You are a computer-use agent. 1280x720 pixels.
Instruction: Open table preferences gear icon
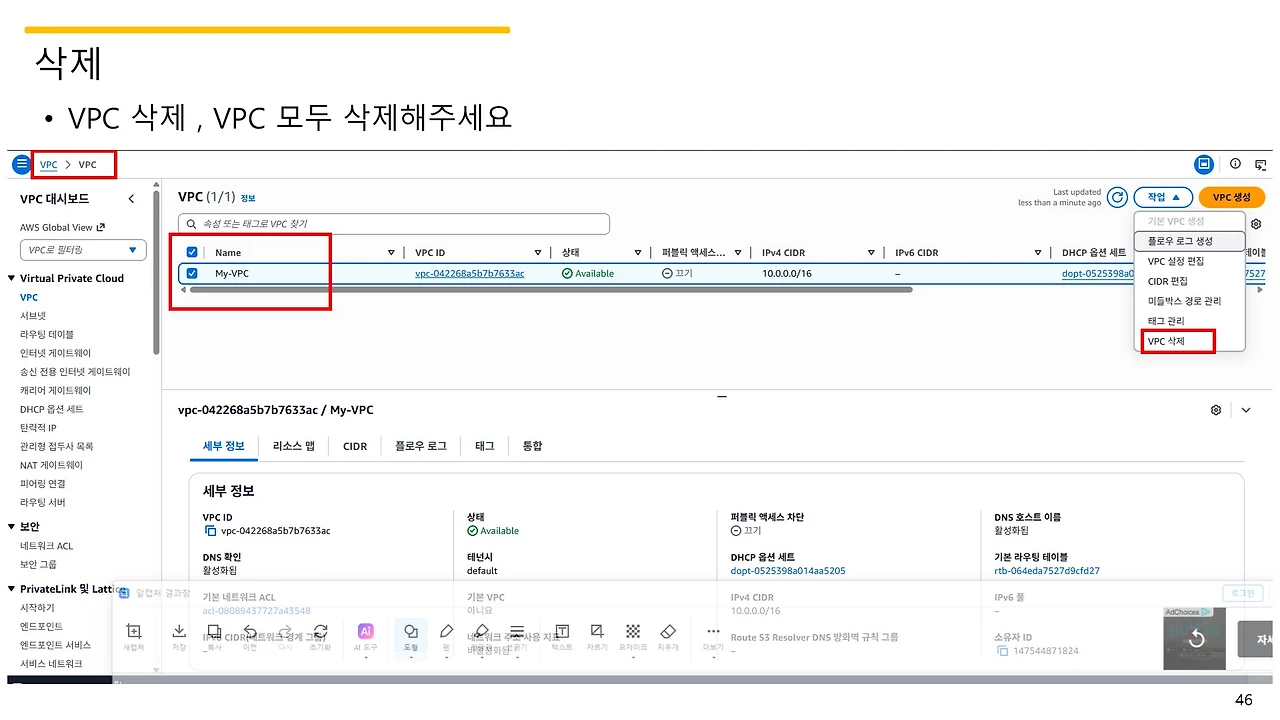[x=1256, y=224]
